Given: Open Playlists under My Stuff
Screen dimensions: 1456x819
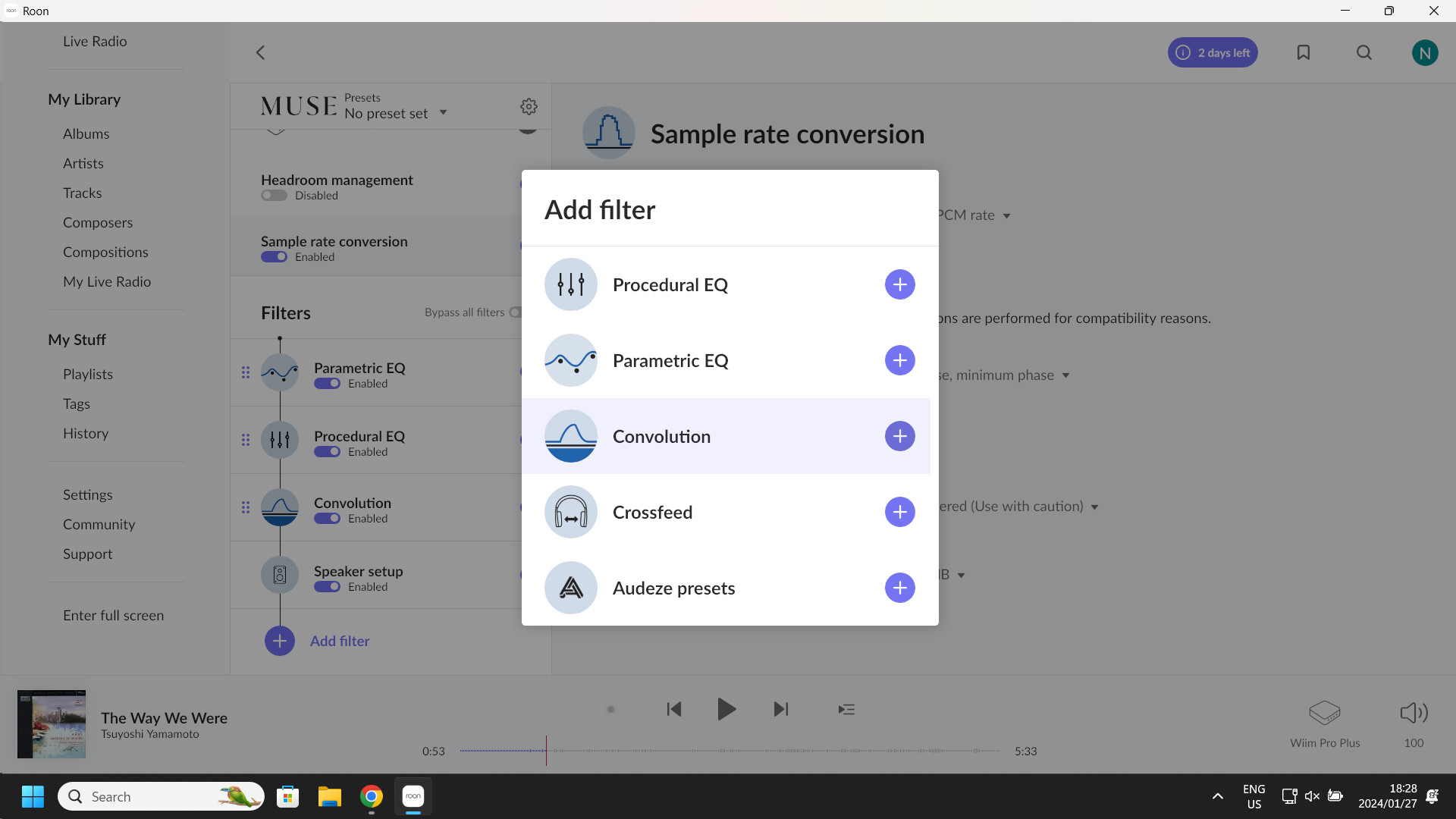Looking at the screenshot, I should tap(87, 374).
